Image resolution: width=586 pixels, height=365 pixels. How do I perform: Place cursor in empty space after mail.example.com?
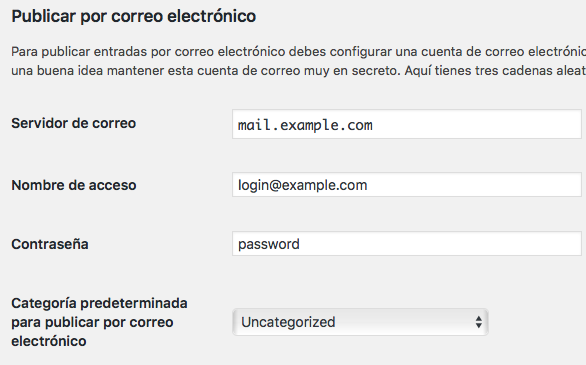477,124
